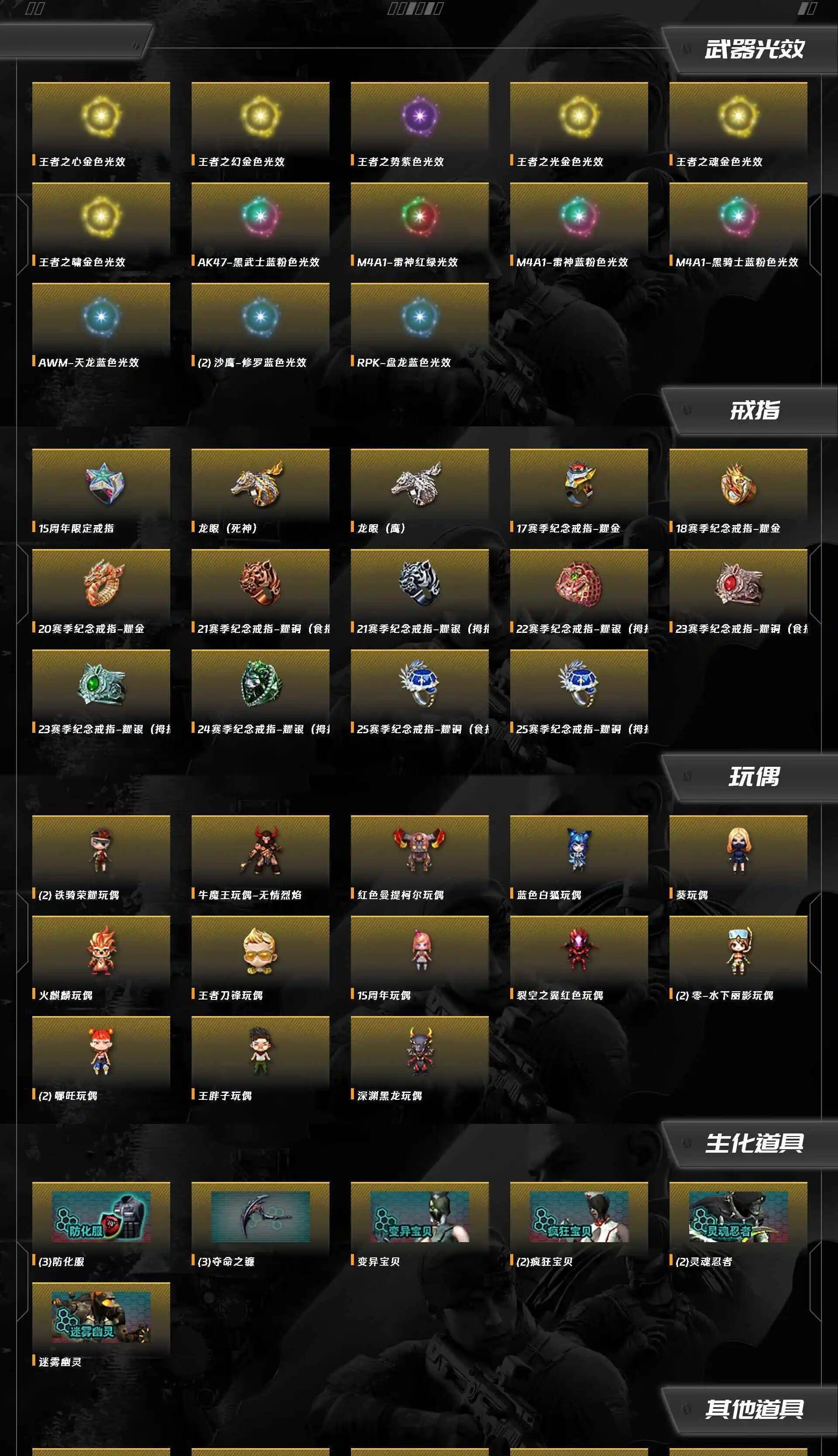The height and width of the screenshot is (1456, 838).
Task: Click the 王者之心金色光效 label
Action: 82,162
